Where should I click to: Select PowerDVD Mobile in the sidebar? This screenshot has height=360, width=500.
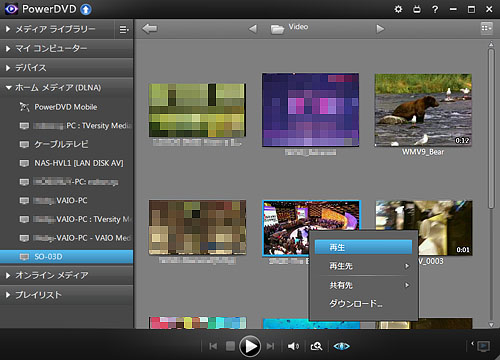tap(66, 107)
